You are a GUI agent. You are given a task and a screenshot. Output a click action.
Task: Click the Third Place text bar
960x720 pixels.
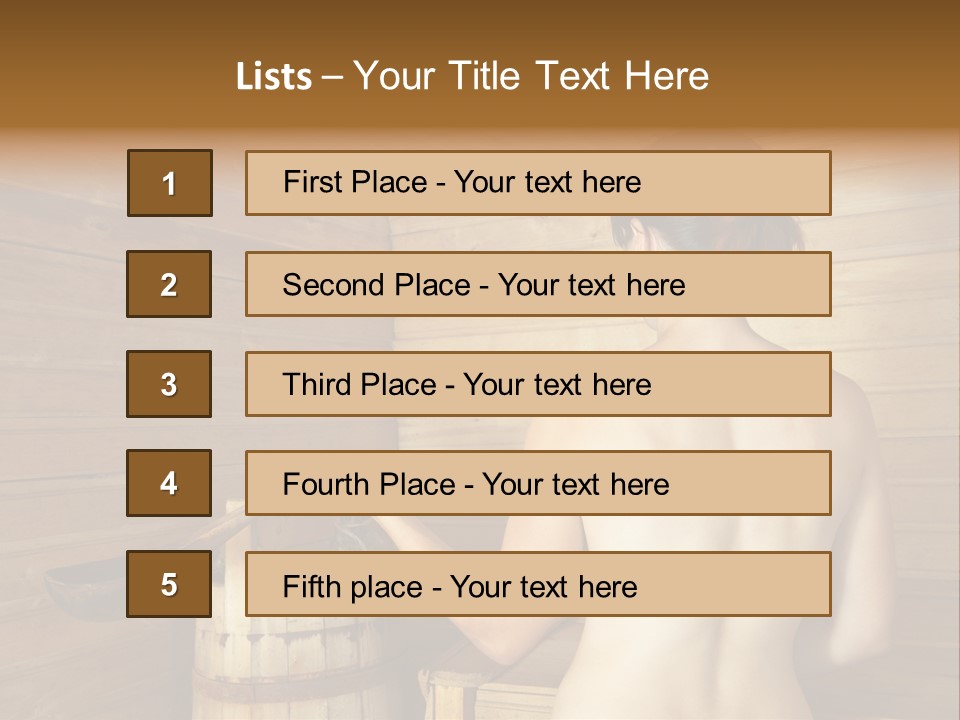(538, 384)
